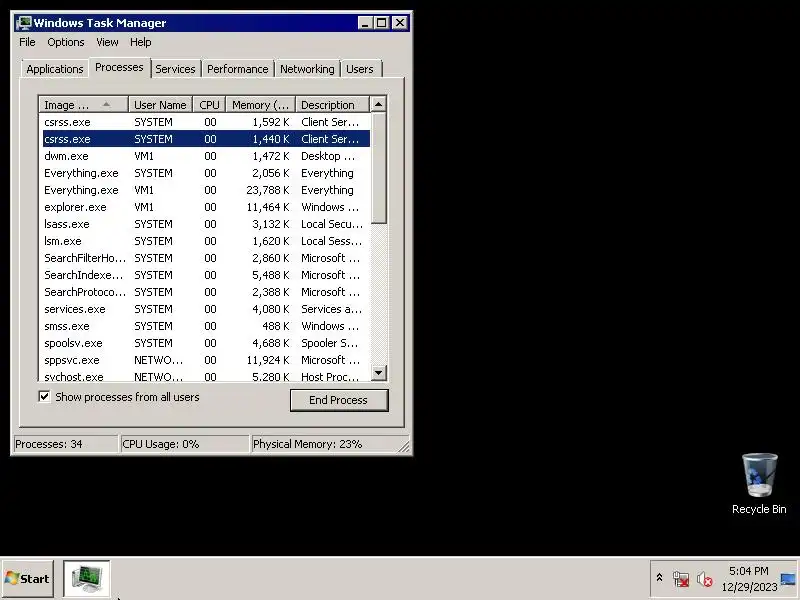
Task: Click the CPU Usage: 0% status entry
Action: (184, 444)
